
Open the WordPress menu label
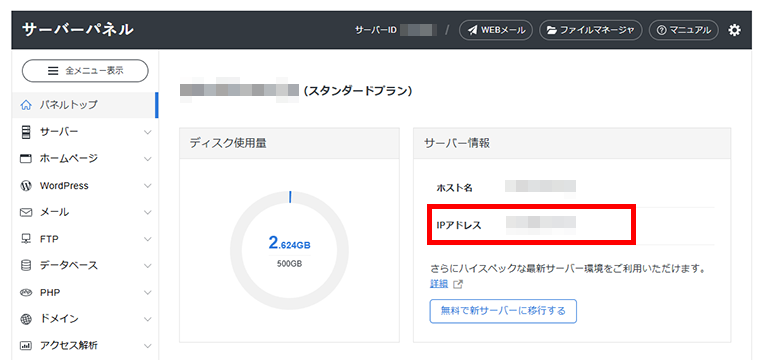tap(64, 186)
